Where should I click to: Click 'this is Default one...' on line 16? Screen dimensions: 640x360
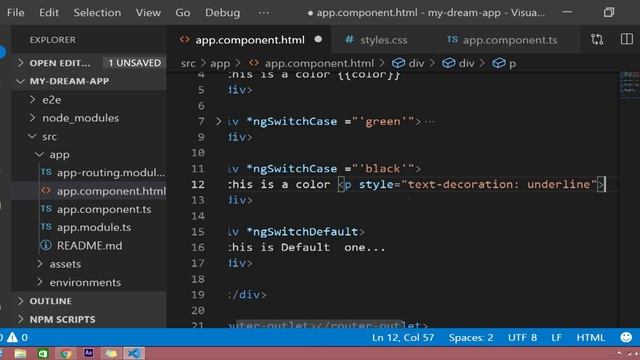[307, 247]
